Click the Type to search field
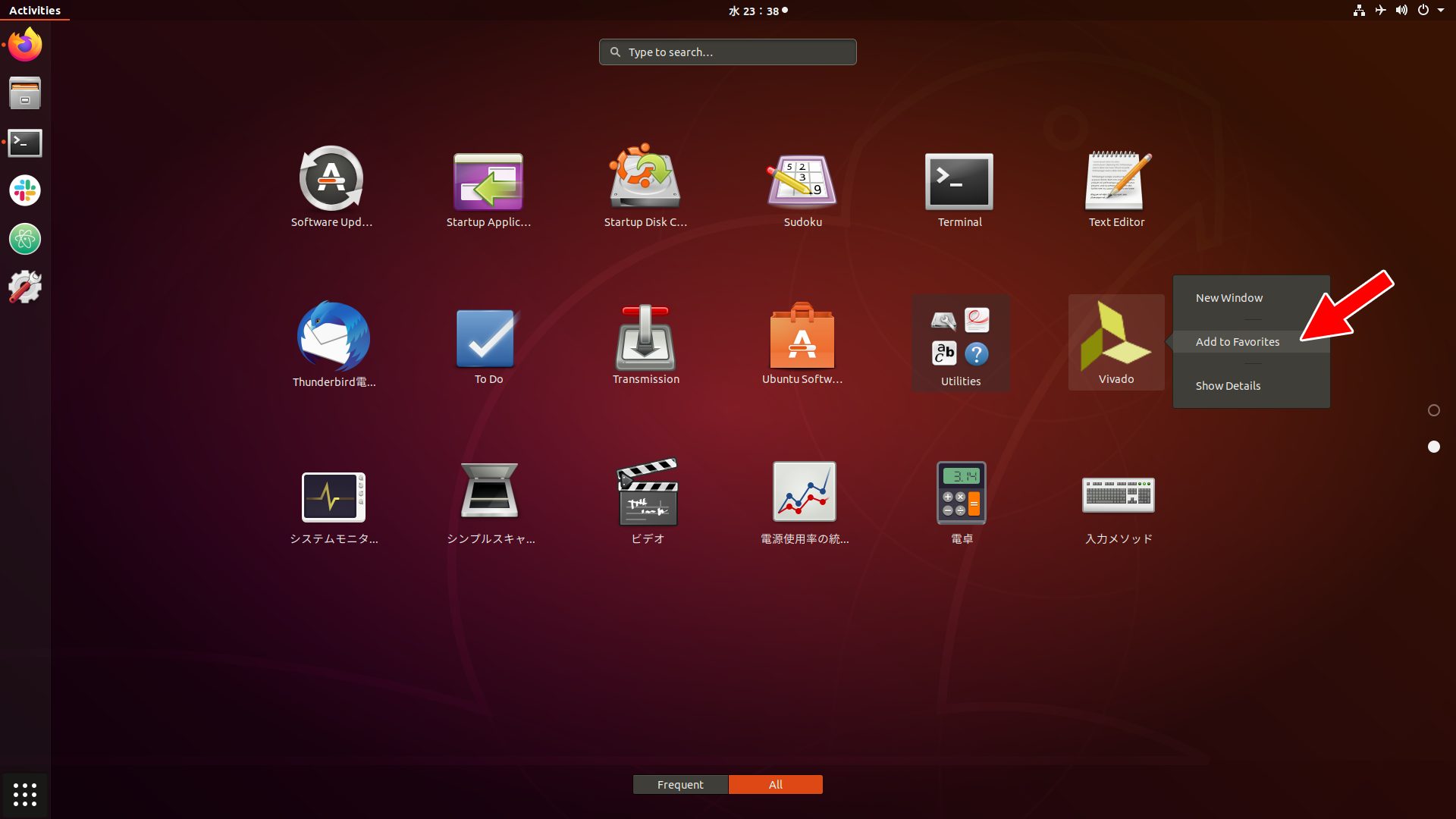This screenshot has width=1456, height=819. (728, 52)
